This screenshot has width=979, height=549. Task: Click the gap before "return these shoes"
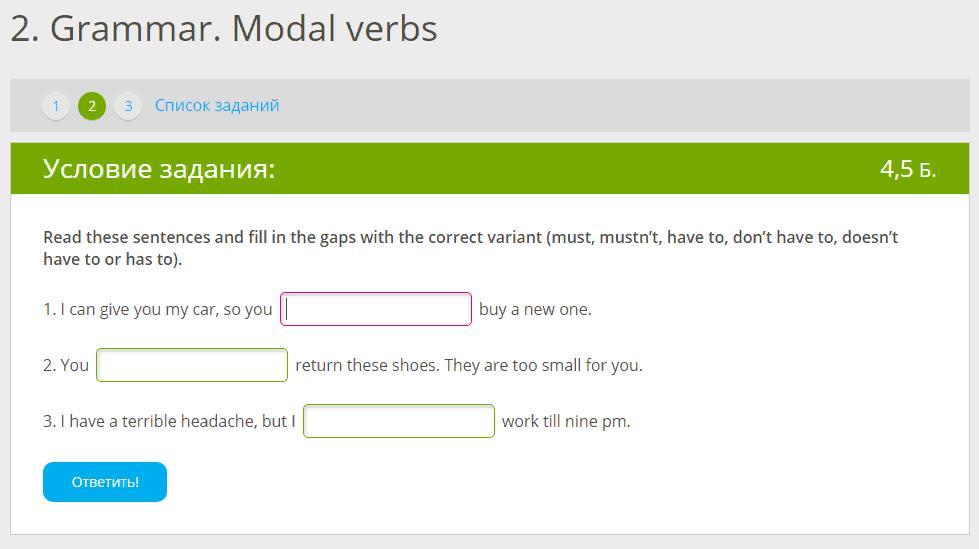pos(192,365)
